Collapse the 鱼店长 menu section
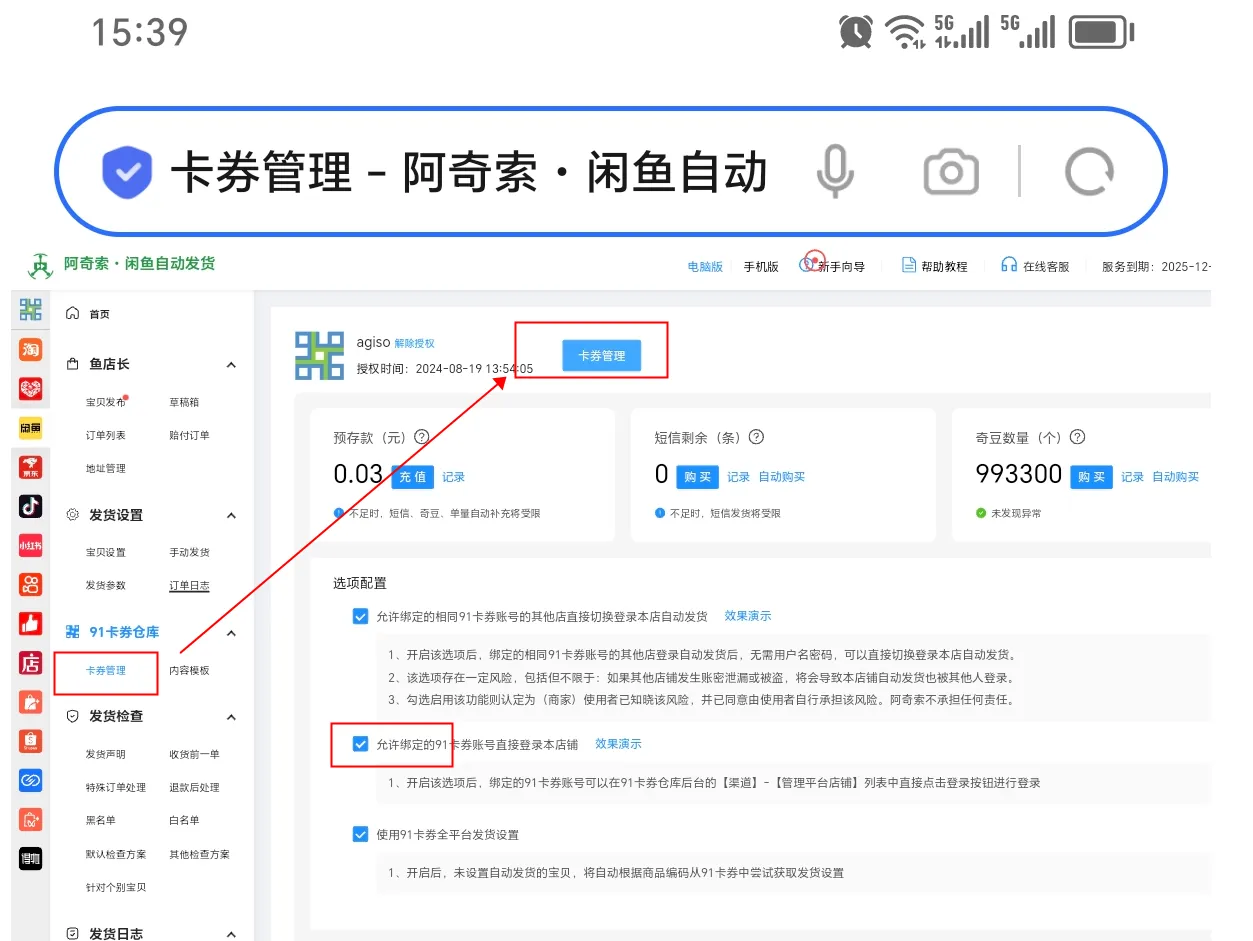1253x941 pixels. tap(231, 365)
